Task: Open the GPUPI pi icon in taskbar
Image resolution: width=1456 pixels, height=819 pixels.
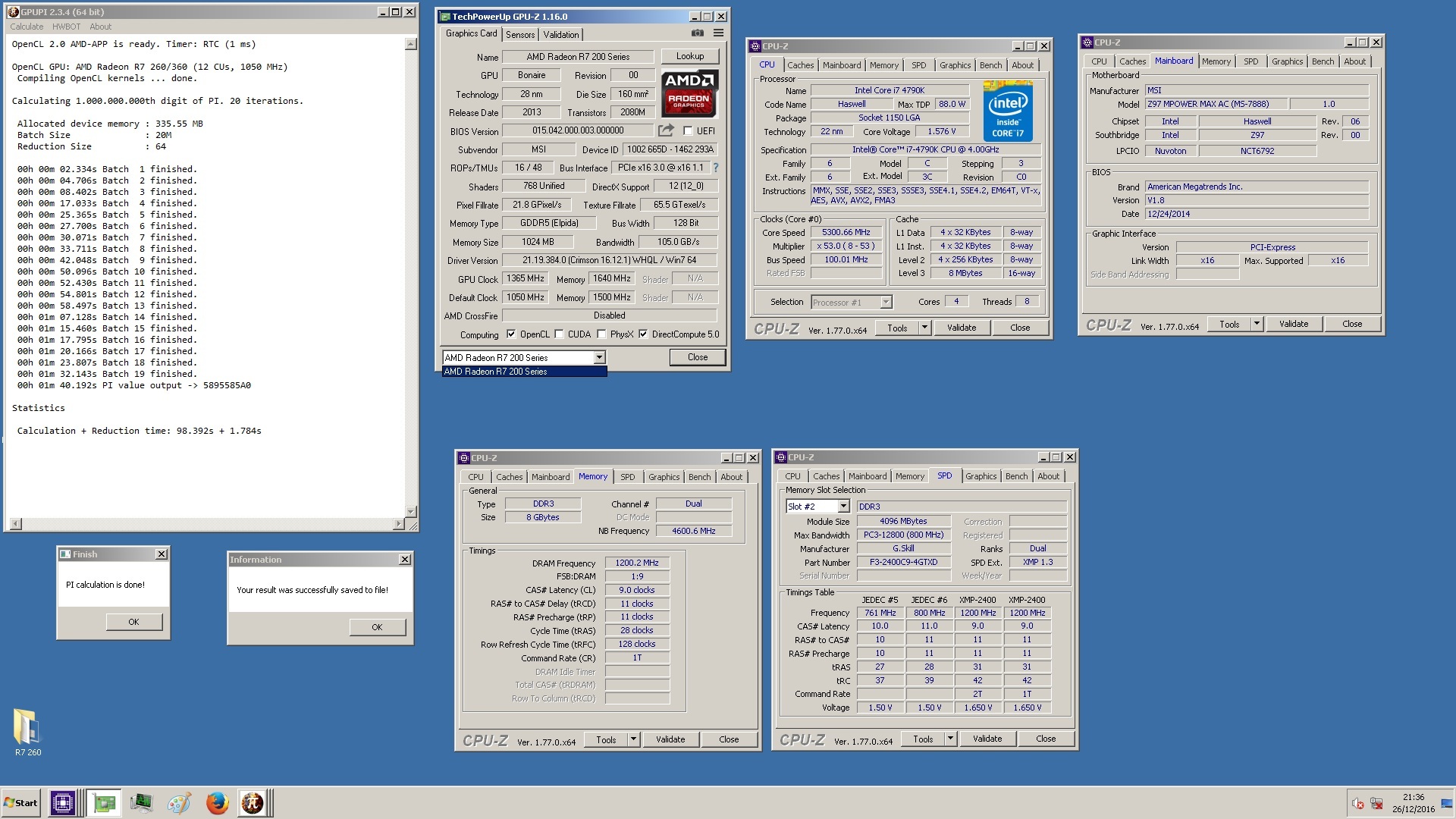Action: tap(253, 802)
